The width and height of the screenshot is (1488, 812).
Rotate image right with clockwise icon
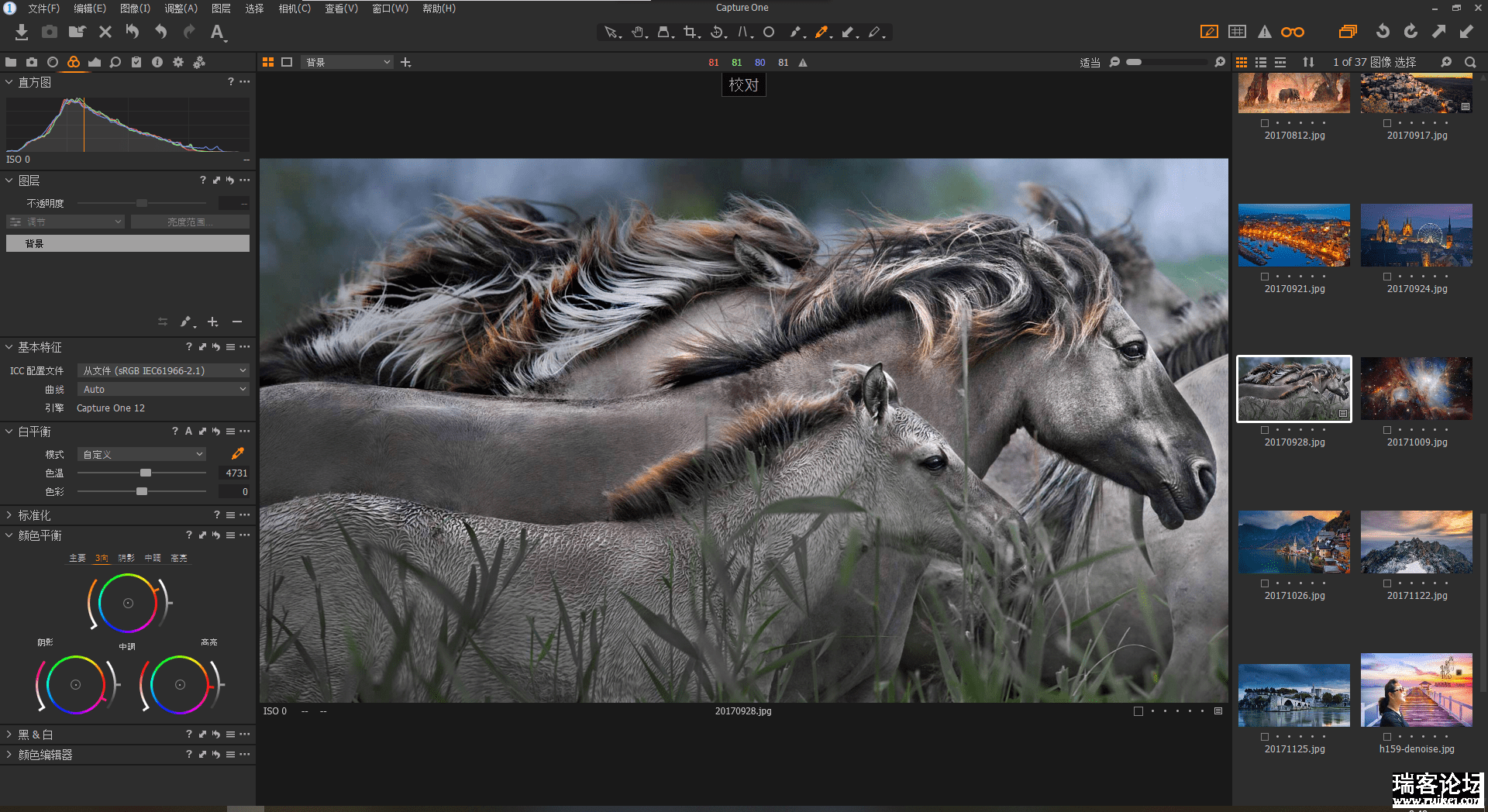pos(1410,31)
